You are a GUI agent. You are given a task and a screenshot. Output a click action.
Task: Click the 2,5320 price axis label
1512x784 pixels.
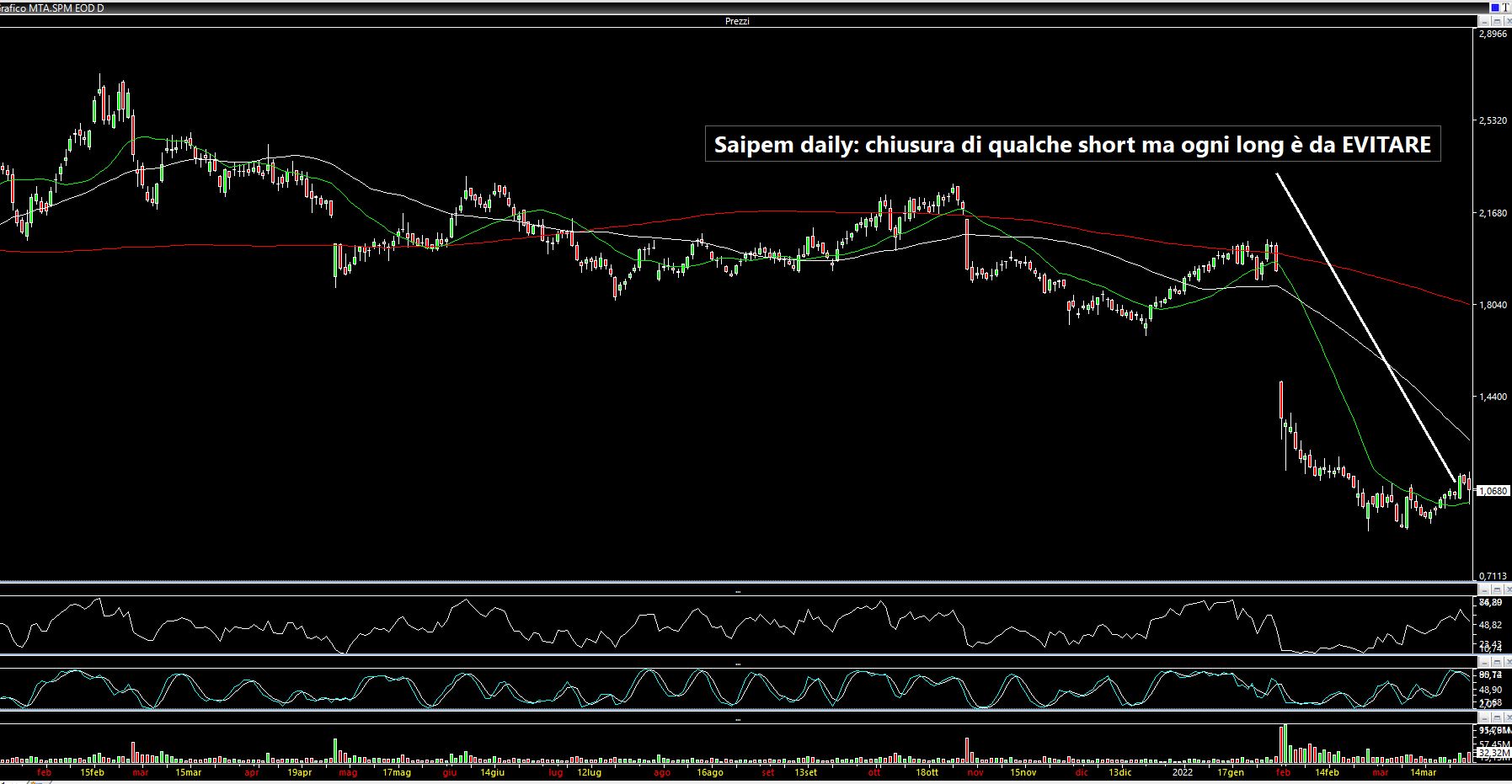(x=1493, y=121)
